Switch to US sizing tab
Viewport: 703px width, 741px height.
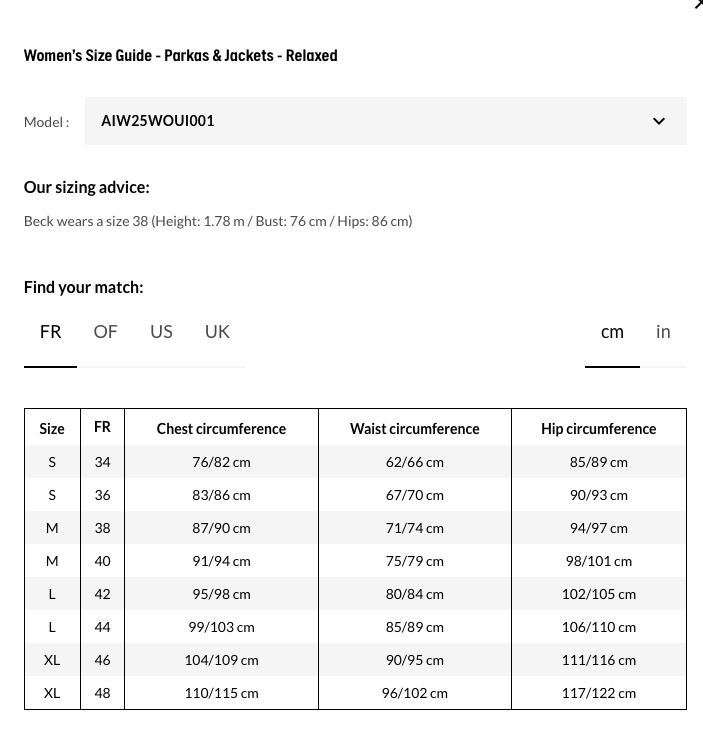click(161, 332)
